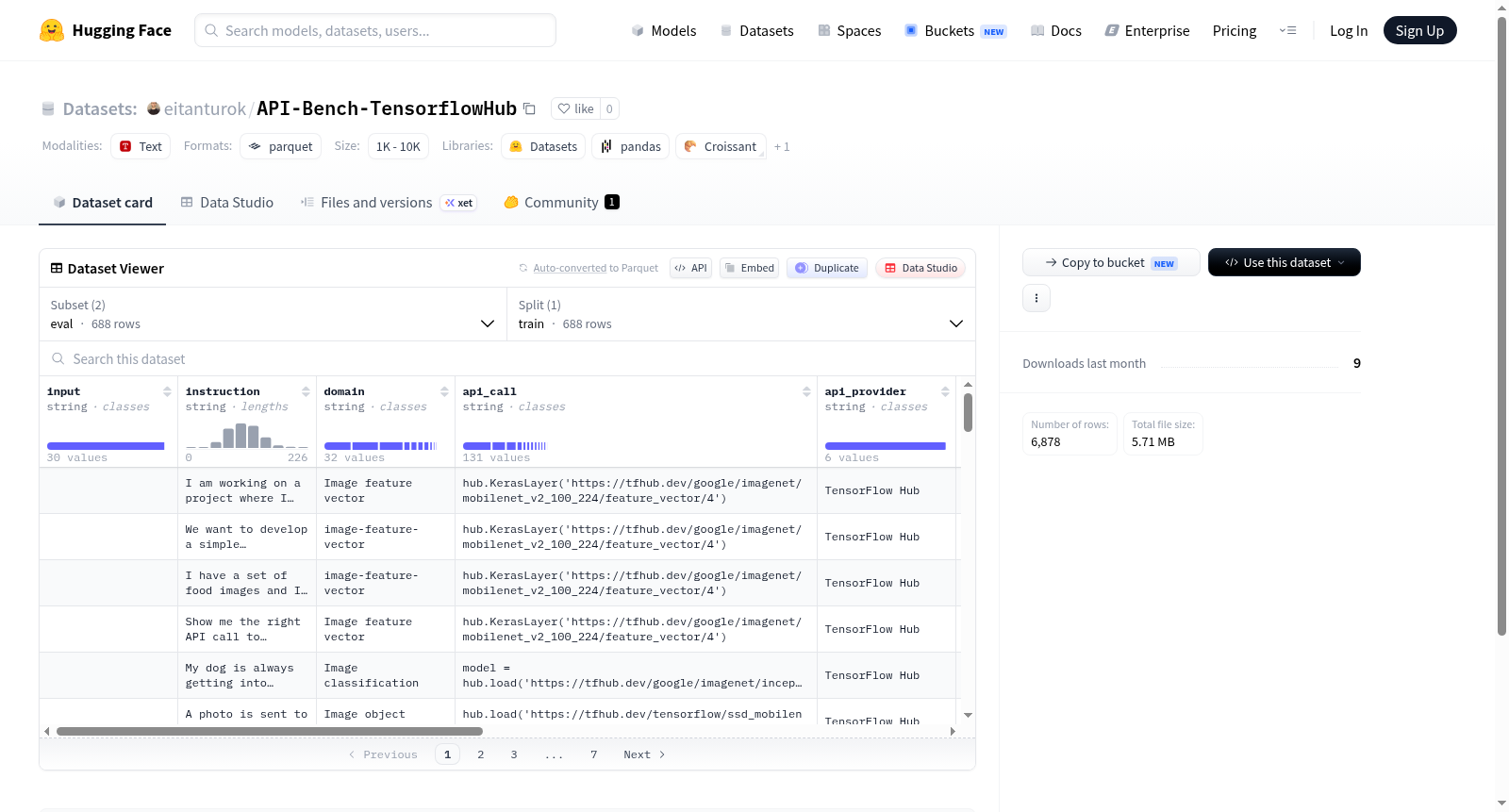Click Copy to bucket button

[x=1111, y=262]
